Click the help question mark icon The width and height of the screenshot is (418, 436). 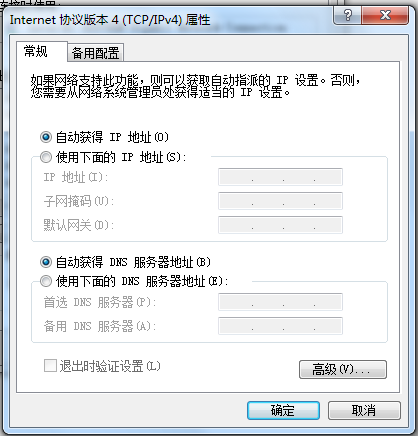(x=347, y=15)
